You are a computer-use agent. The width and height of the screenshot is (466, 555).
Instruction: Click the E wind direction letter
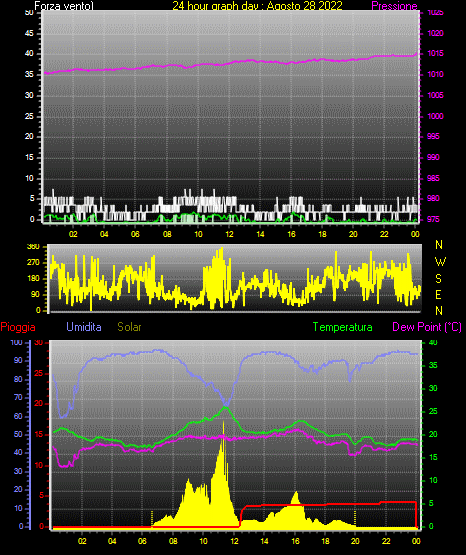(x=438, y=294)
